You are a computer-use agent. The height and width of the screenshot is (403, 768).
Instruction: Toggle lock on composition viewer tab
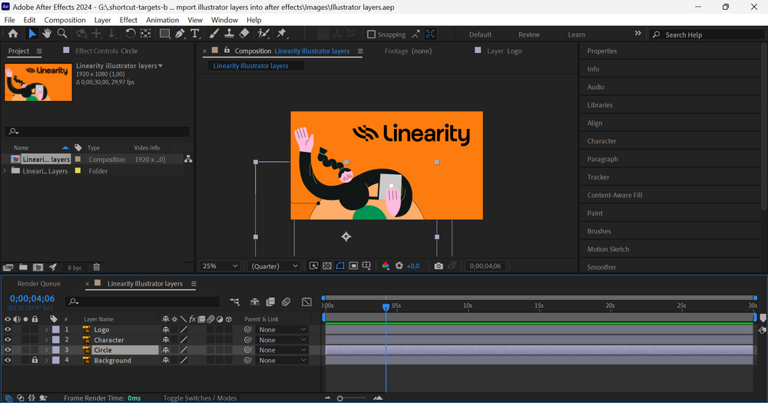click(x=227, y=50)
